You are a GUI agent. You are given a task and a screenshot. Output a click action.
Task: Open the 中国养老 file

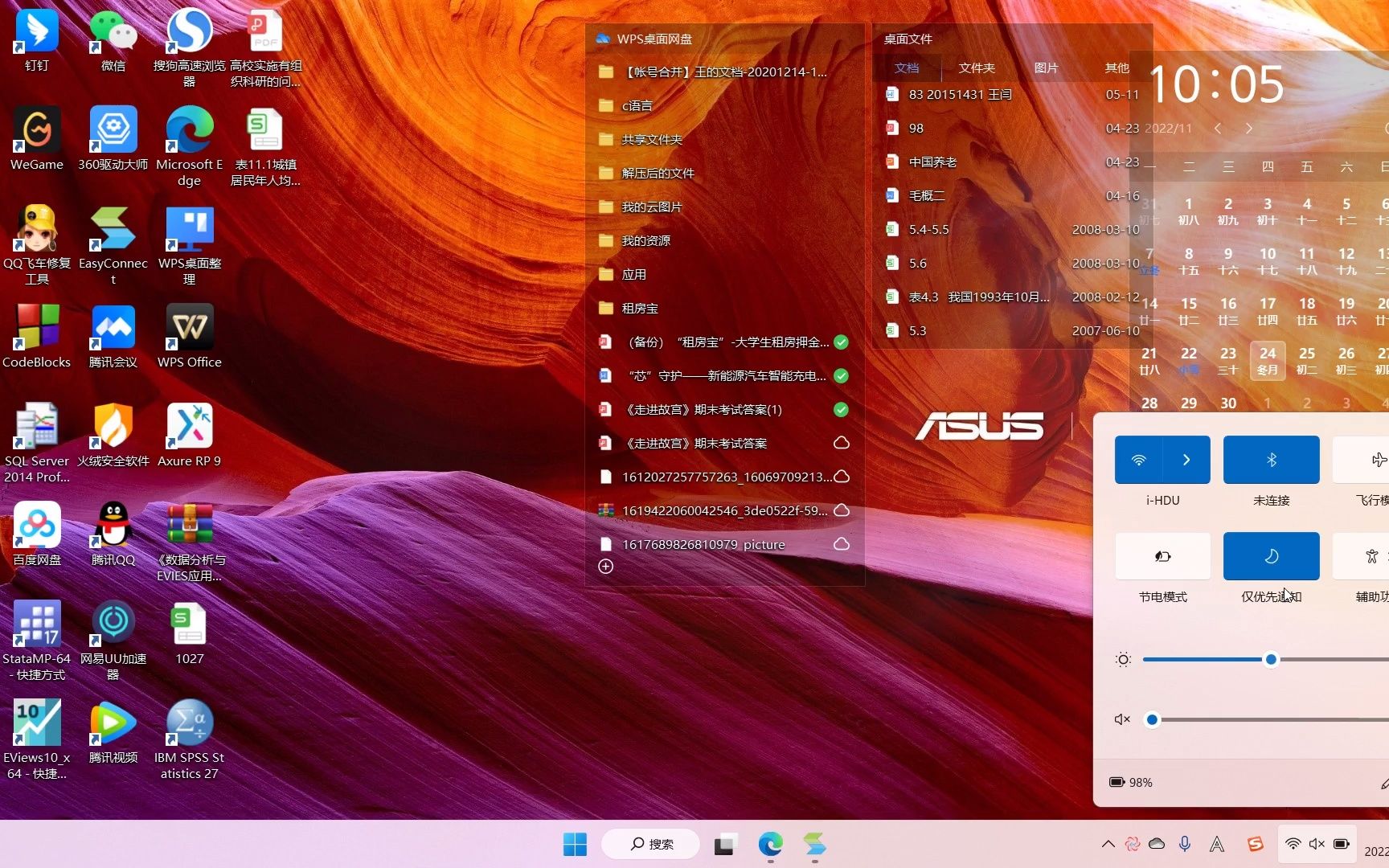coord(1012,162)
